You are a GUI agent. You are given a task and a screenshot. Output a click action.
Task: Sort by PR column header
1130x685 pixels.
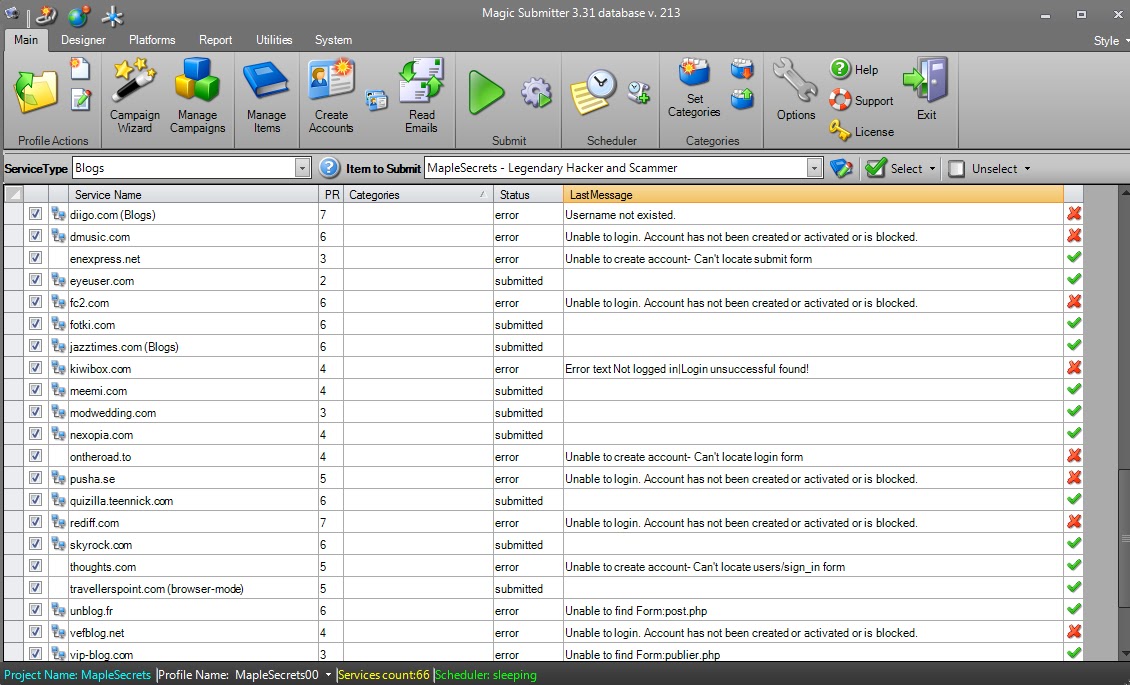(x=331, y=194)
